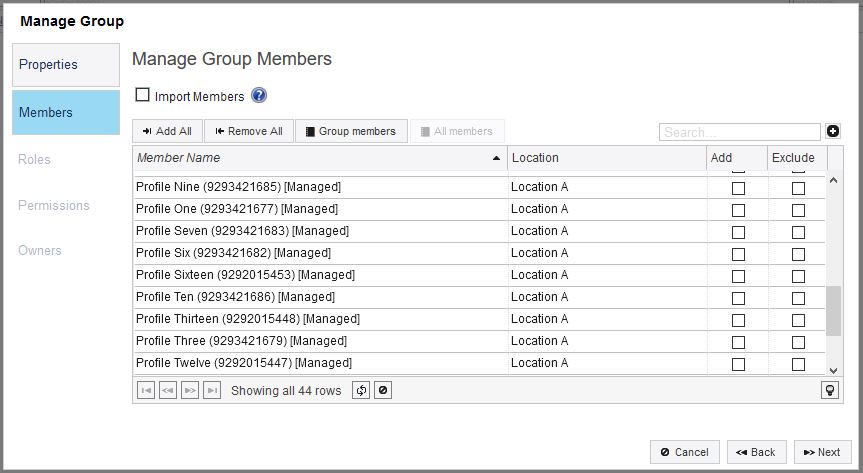
Task: Click Remove All button
Action: [249, 131]
